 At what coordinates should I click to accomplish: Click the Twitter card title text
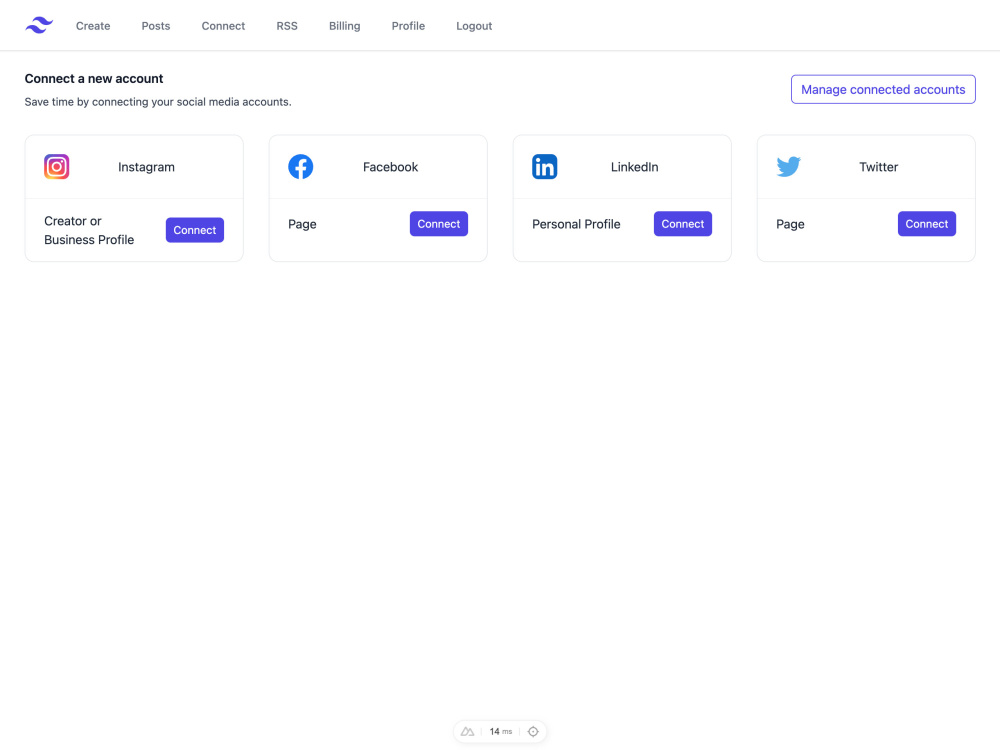(878, 167)
